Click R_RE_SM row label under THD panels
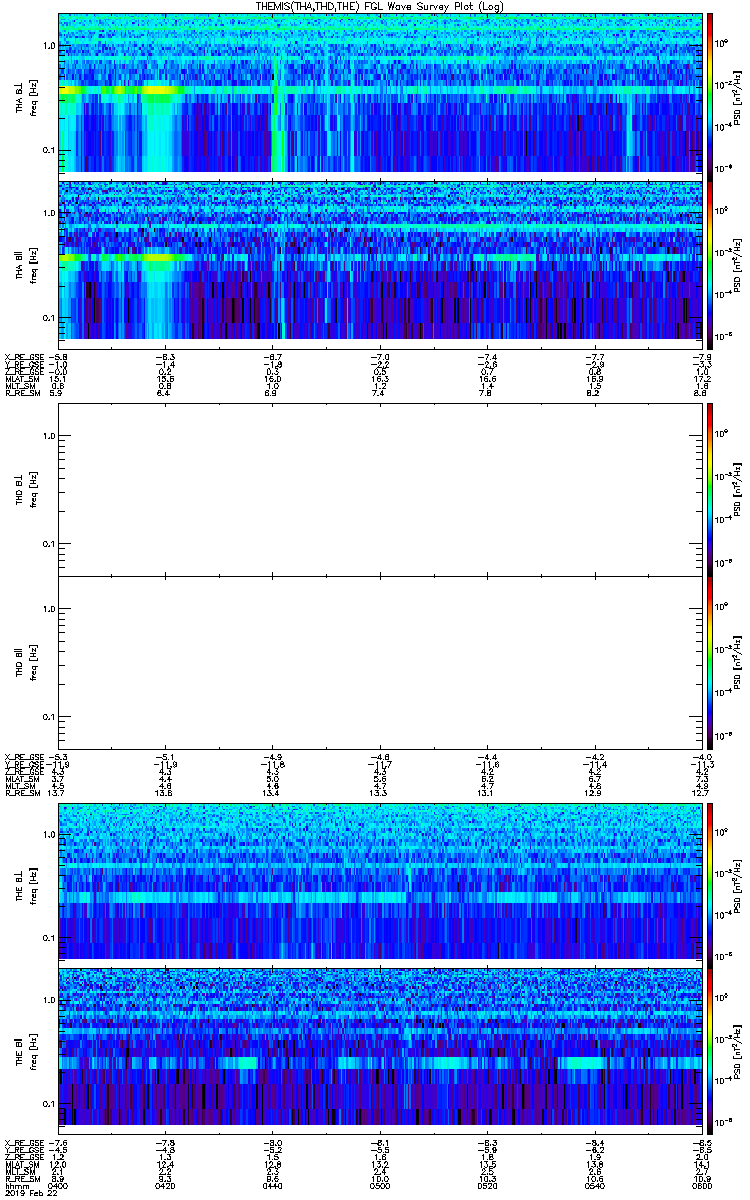 pyautogui.click(x=22, y=793)
